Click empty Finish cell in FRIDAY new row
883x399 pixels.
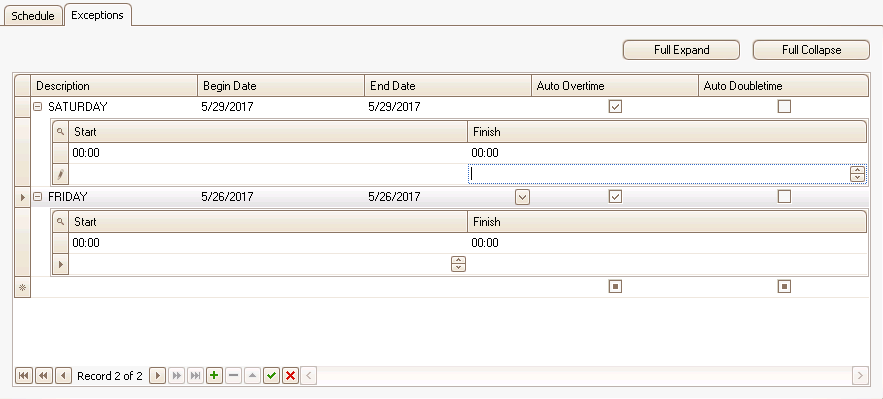click(x=667, y=264)
